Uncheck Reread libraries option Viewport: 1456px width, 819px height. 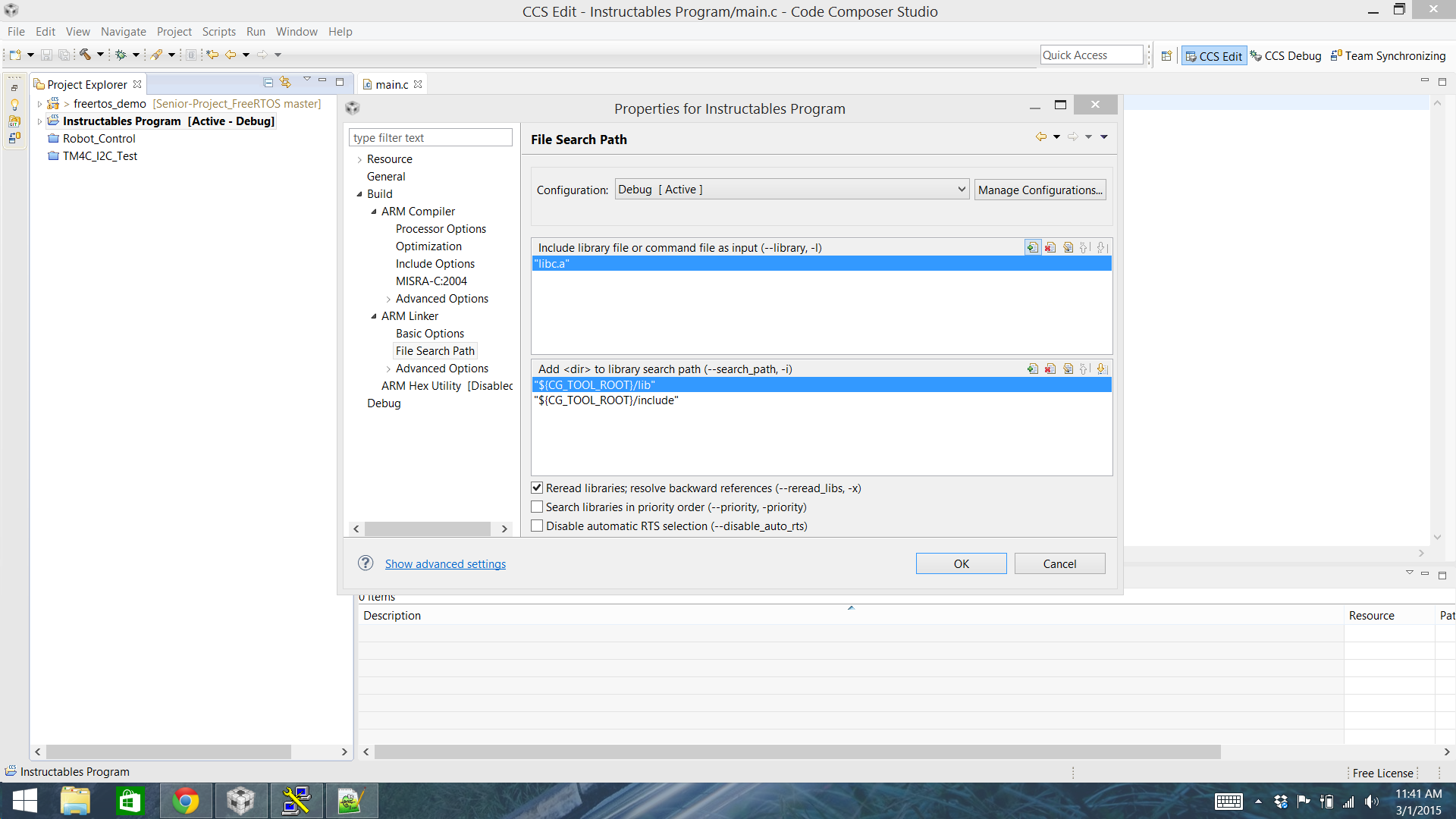(537, 488)
